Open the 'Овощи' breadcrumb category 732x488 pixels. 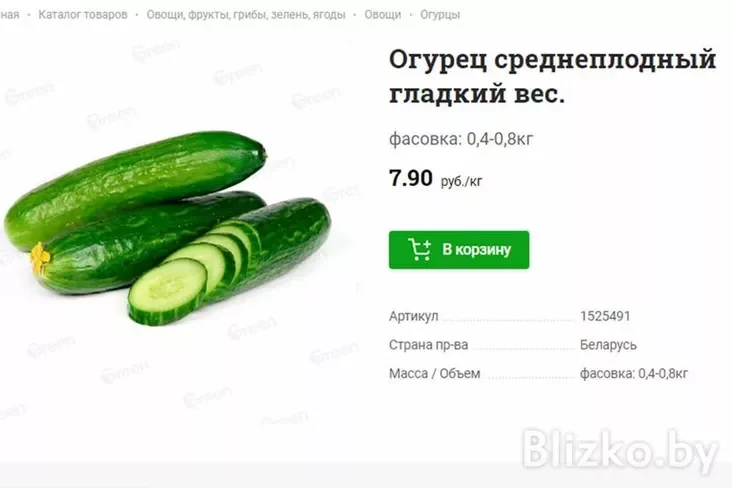coord(382,14)
